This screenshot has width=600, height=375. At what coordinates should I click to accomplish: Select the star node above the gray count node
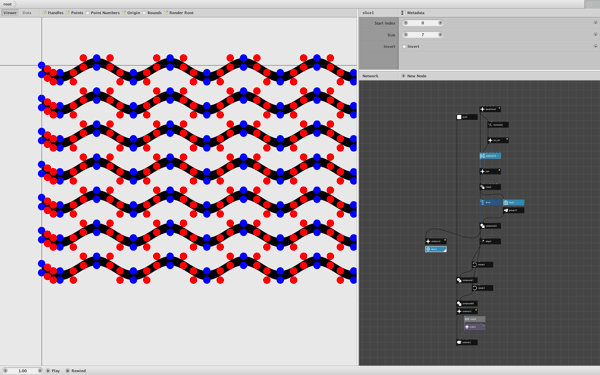tap(467, 311)
